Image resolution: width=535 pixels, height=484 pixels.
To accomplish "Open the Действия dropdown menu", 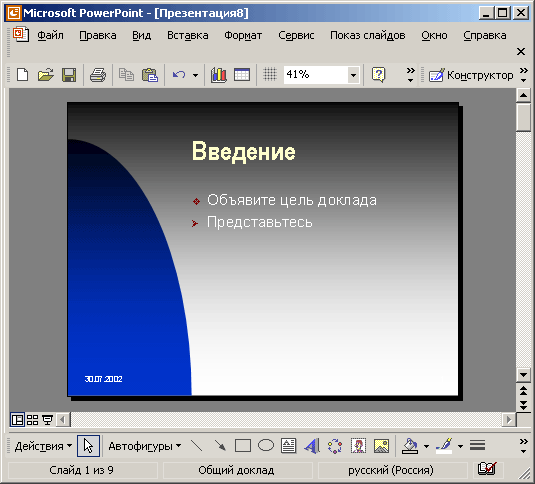I will click(43, 446).
